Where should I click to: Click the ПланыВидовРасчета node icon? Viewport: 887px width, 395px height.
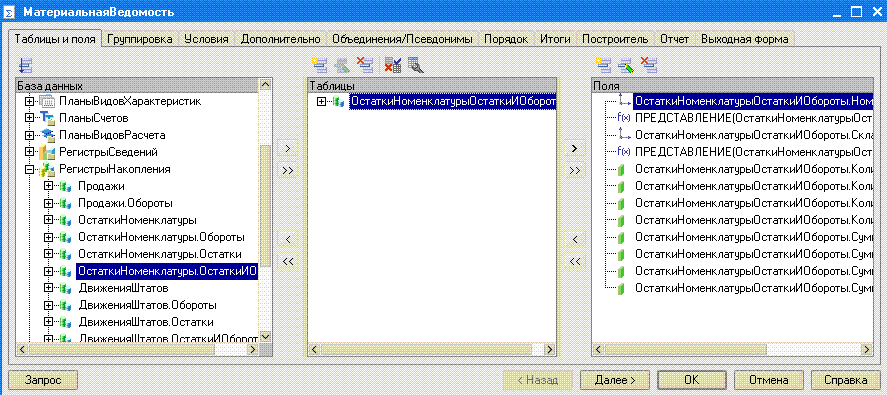click(x=48, y=135)
